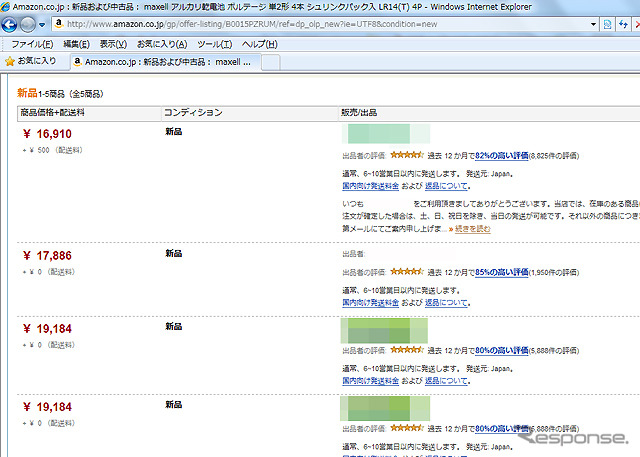Screen dimensions: 640x457
Task: Select the Amazon.co.jp browser tab
Action: pos(165,62)
